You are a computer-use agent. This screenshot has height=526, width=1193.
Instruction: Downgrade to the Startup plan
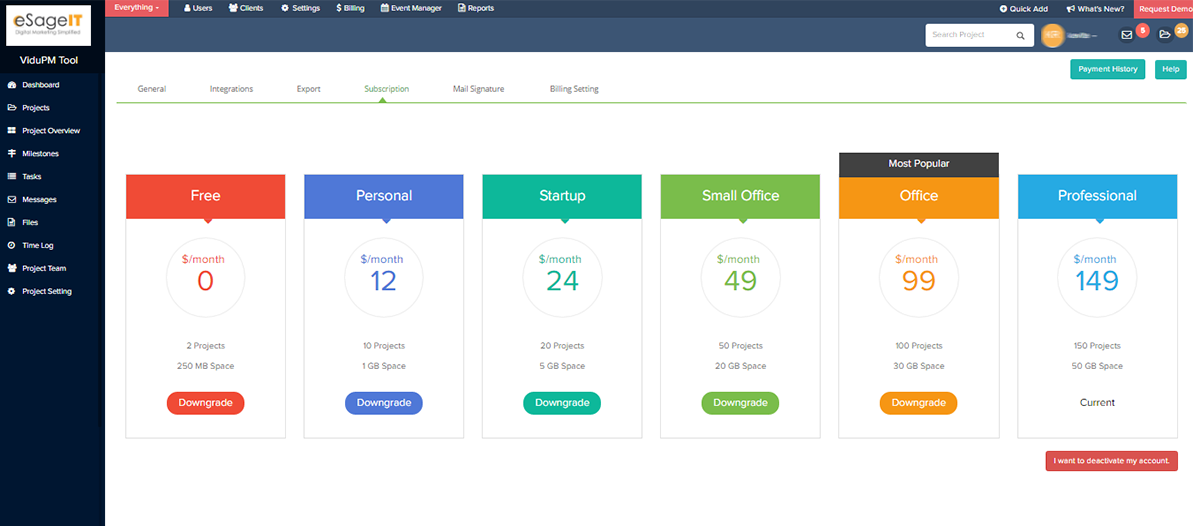[x=562, y=403]
